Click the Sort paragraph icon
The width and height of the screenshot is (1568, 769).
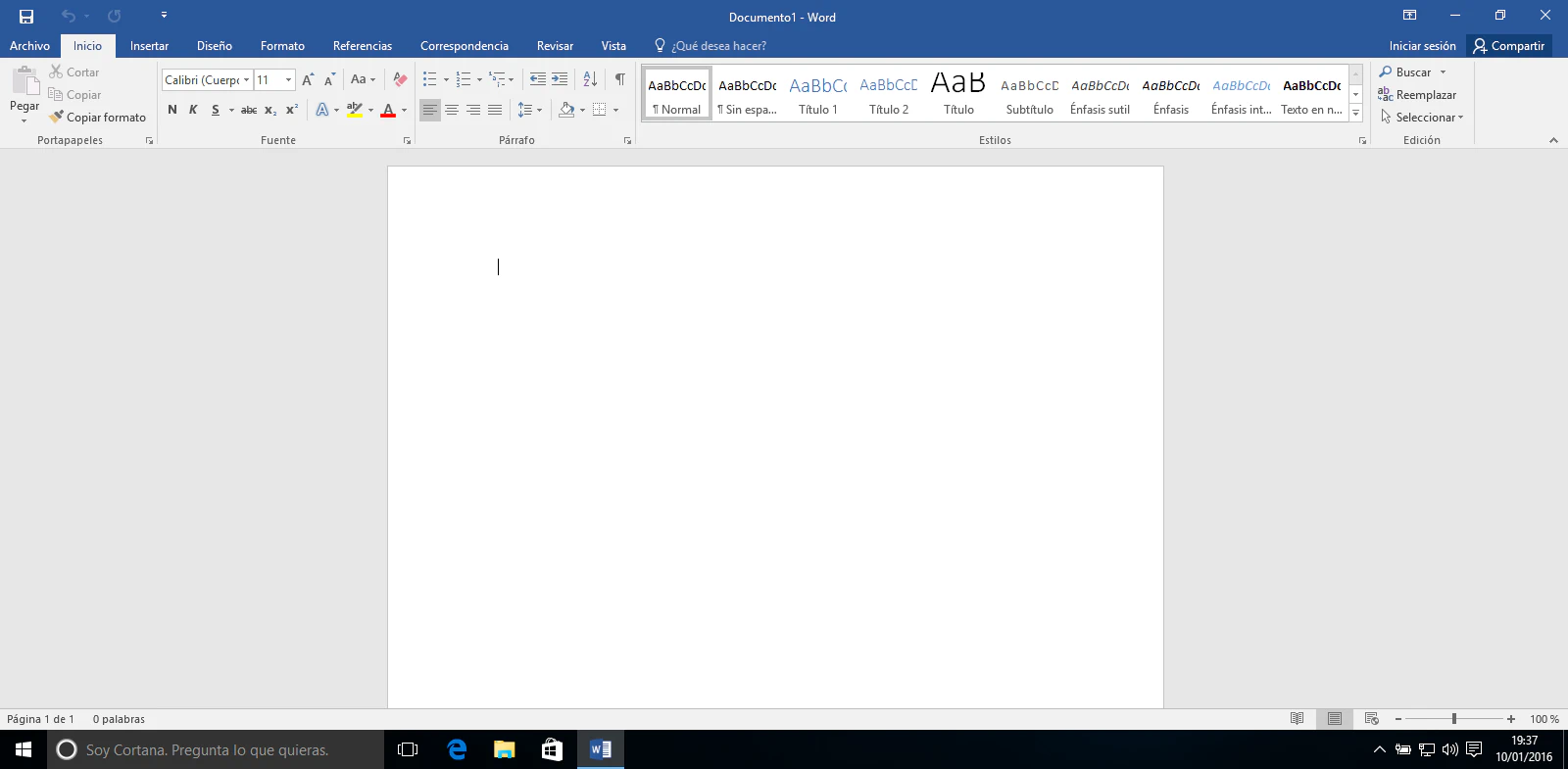(590, 79)
